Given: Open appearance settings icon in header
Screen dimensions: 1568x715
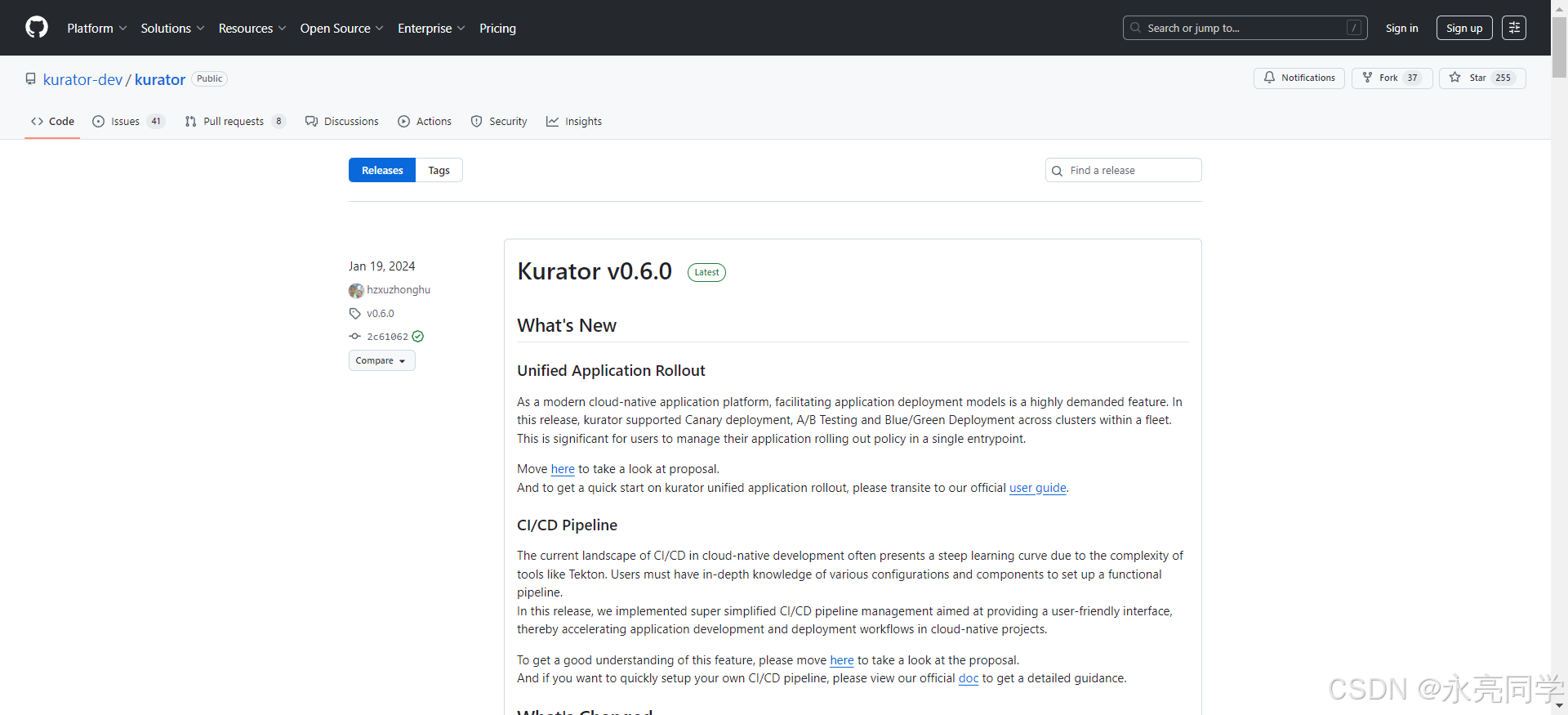Looking at the screenshot, I should (1514, 28).
